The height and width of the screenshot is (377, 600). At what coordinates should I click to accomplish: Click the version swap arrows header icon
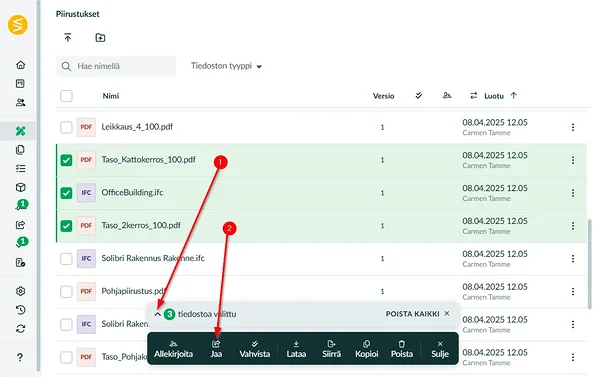tap(474, 95)
